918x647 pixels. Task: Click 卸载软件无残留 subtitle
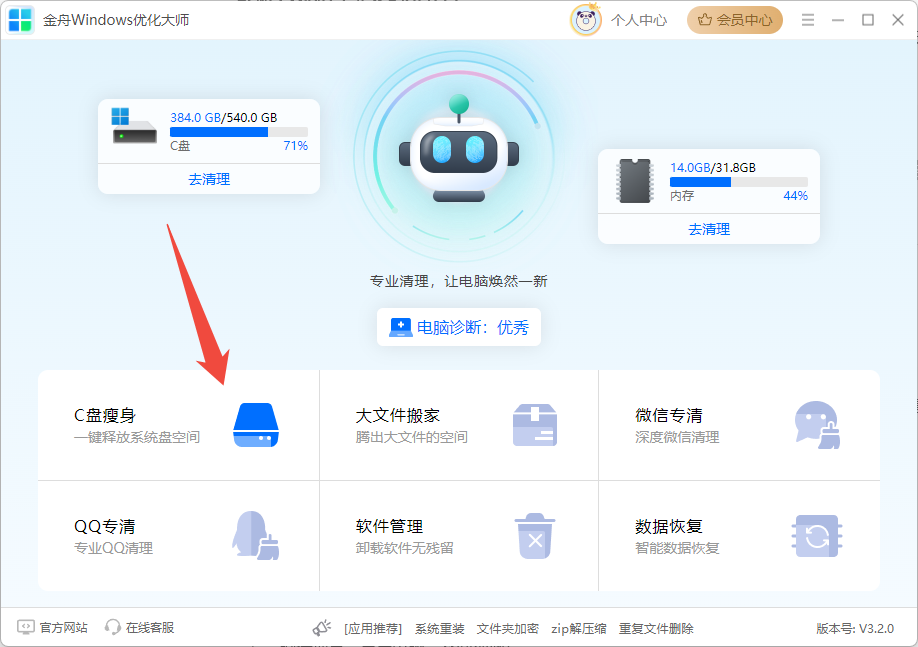405,549
